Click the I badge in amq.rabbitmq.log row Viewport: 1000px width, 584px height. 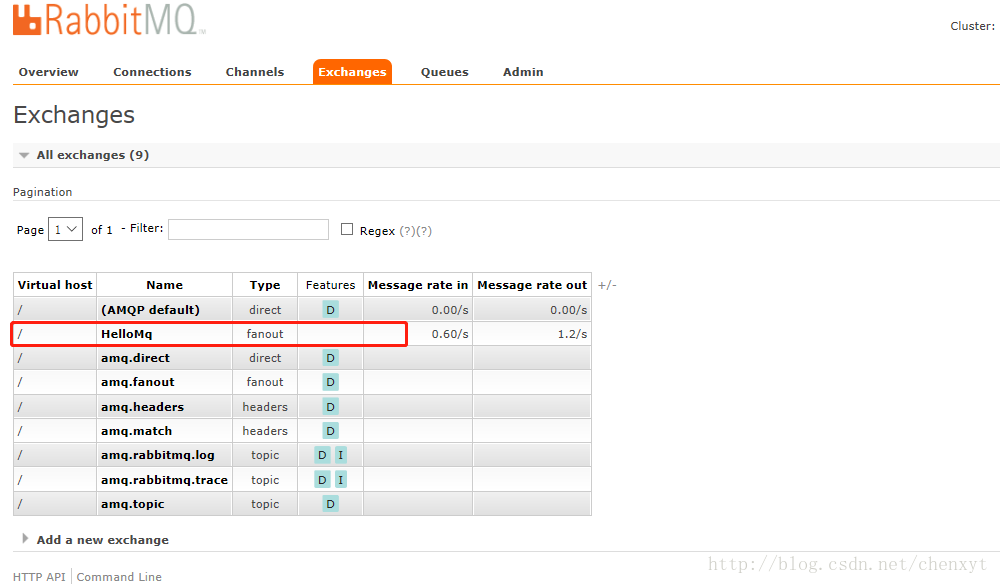341,455
